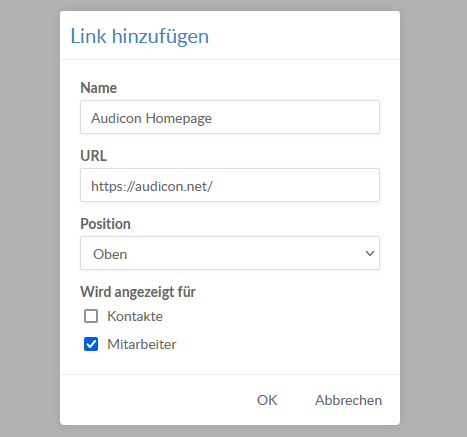Click the Name field with Audicon Homepage

click(230, 117)
